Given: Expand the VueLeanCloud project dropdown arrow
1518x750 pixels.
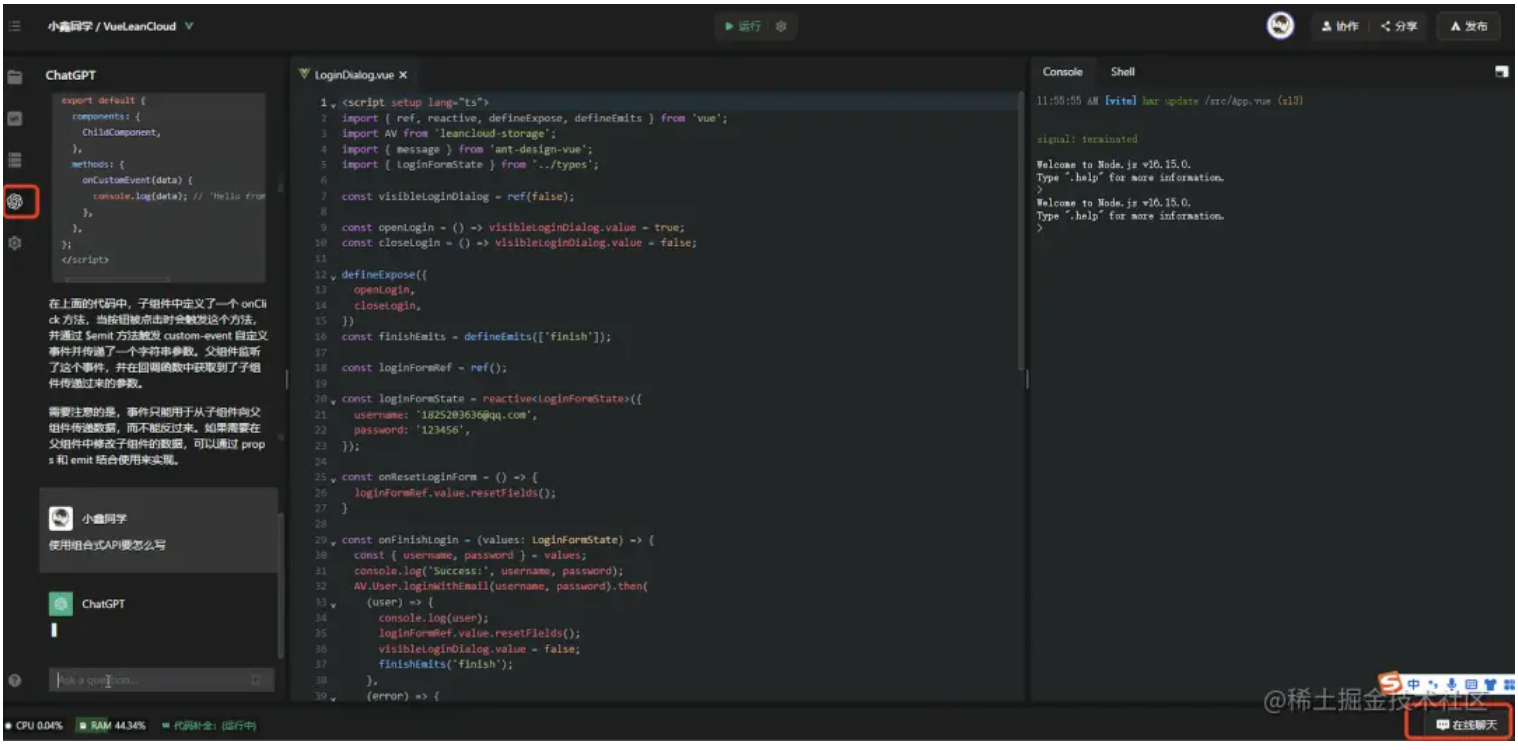Looking at the screenshot, I should pos(189,26).
